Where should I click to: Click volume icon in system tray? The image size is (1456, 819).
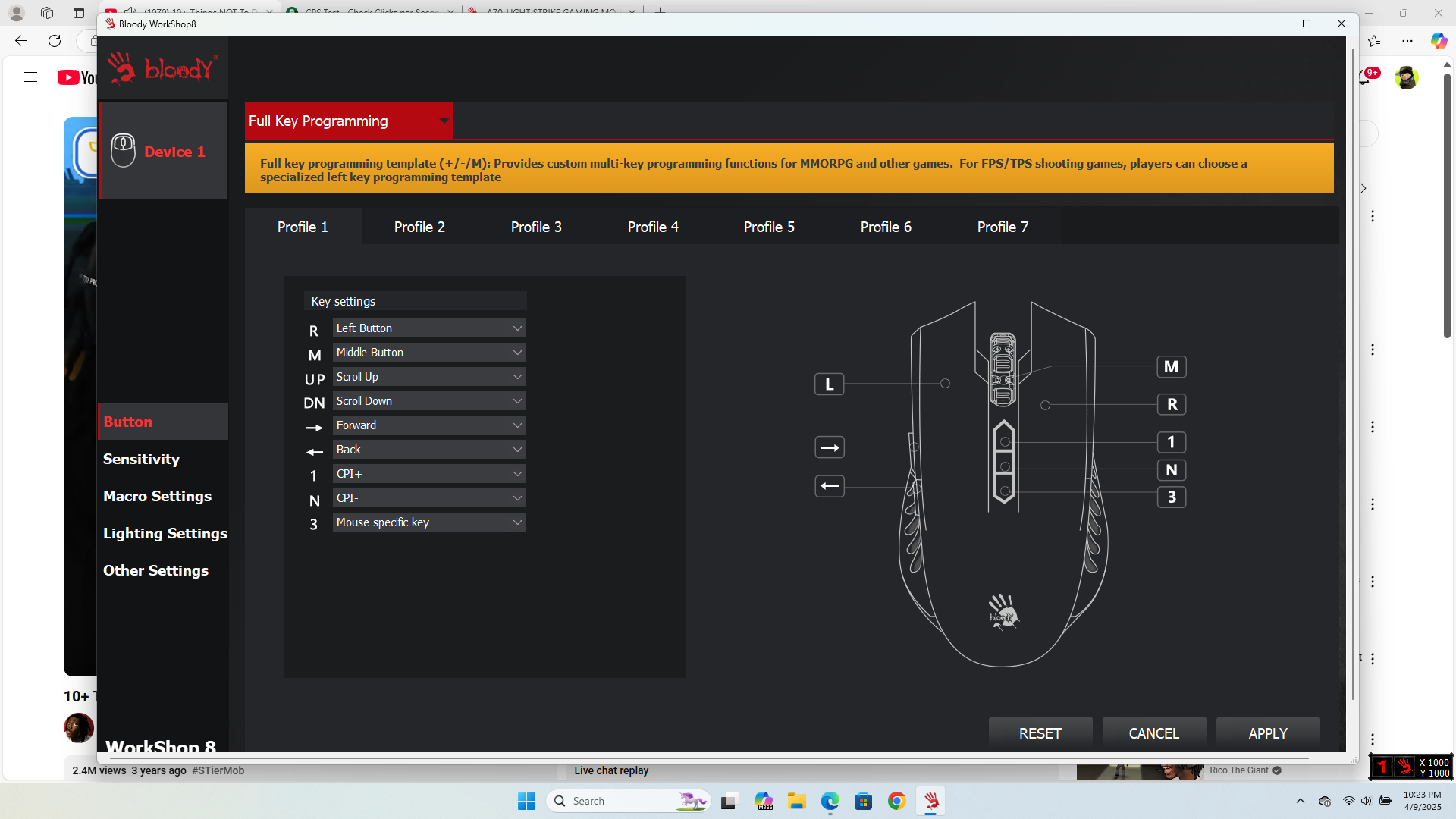pyautogui.click(x=1366, y=801)
